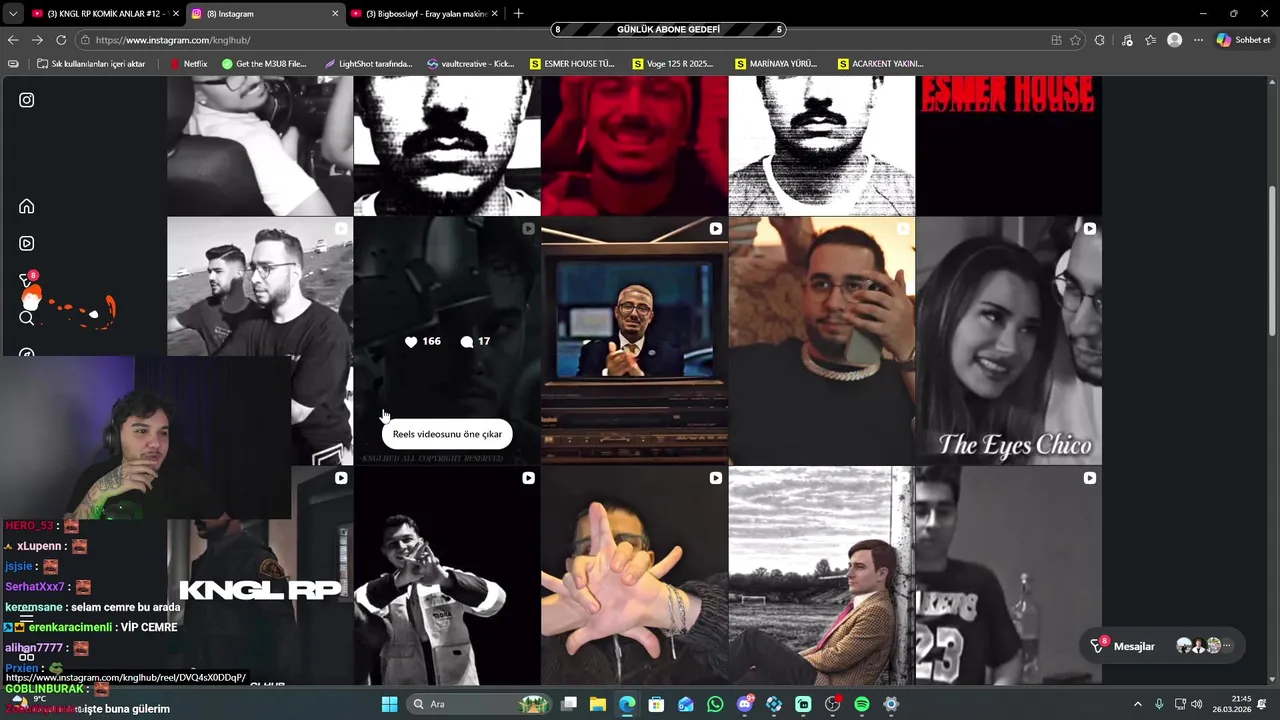Open Spotify from taskbar
Image resolution: width=1280 pixels, height=720 pixels.
point(862,704)
